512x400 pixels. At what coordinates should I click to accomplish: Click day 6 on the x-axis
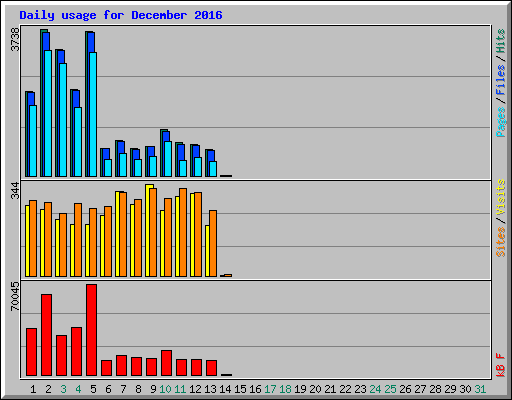coord(108,389)
